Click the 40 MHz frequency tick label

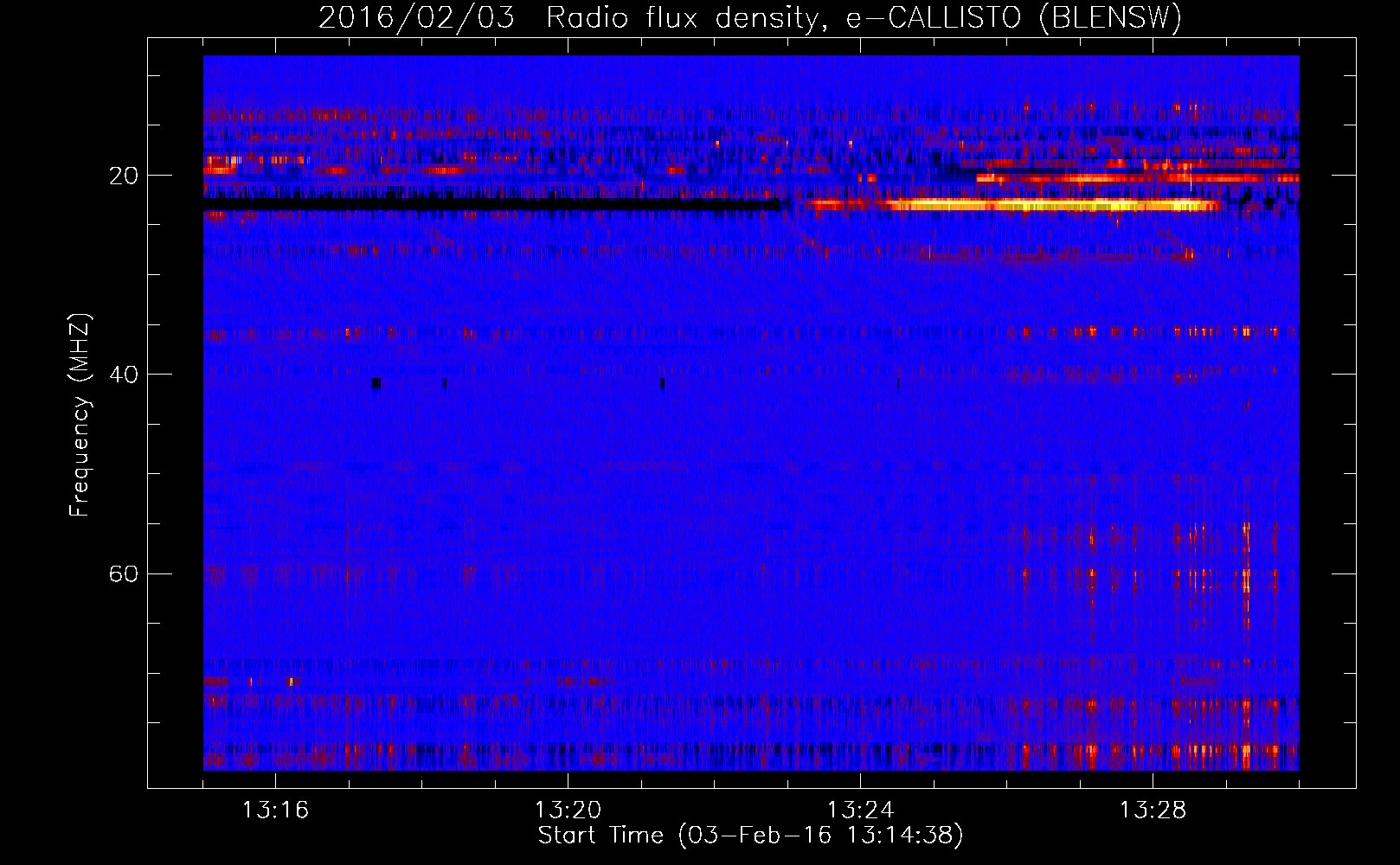coord(123,375)
